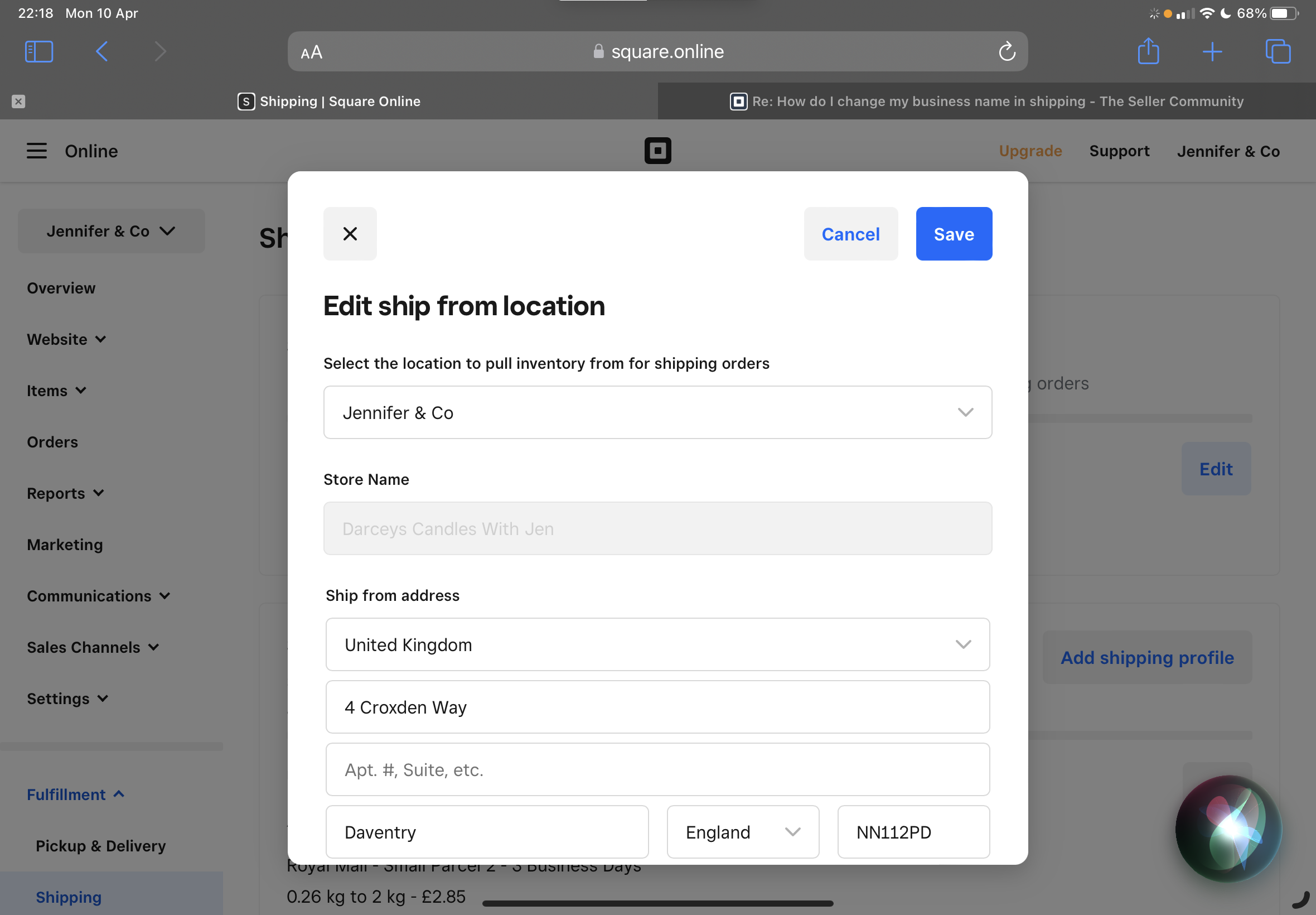Click the Add shipping profile link

pos(1146,658)
